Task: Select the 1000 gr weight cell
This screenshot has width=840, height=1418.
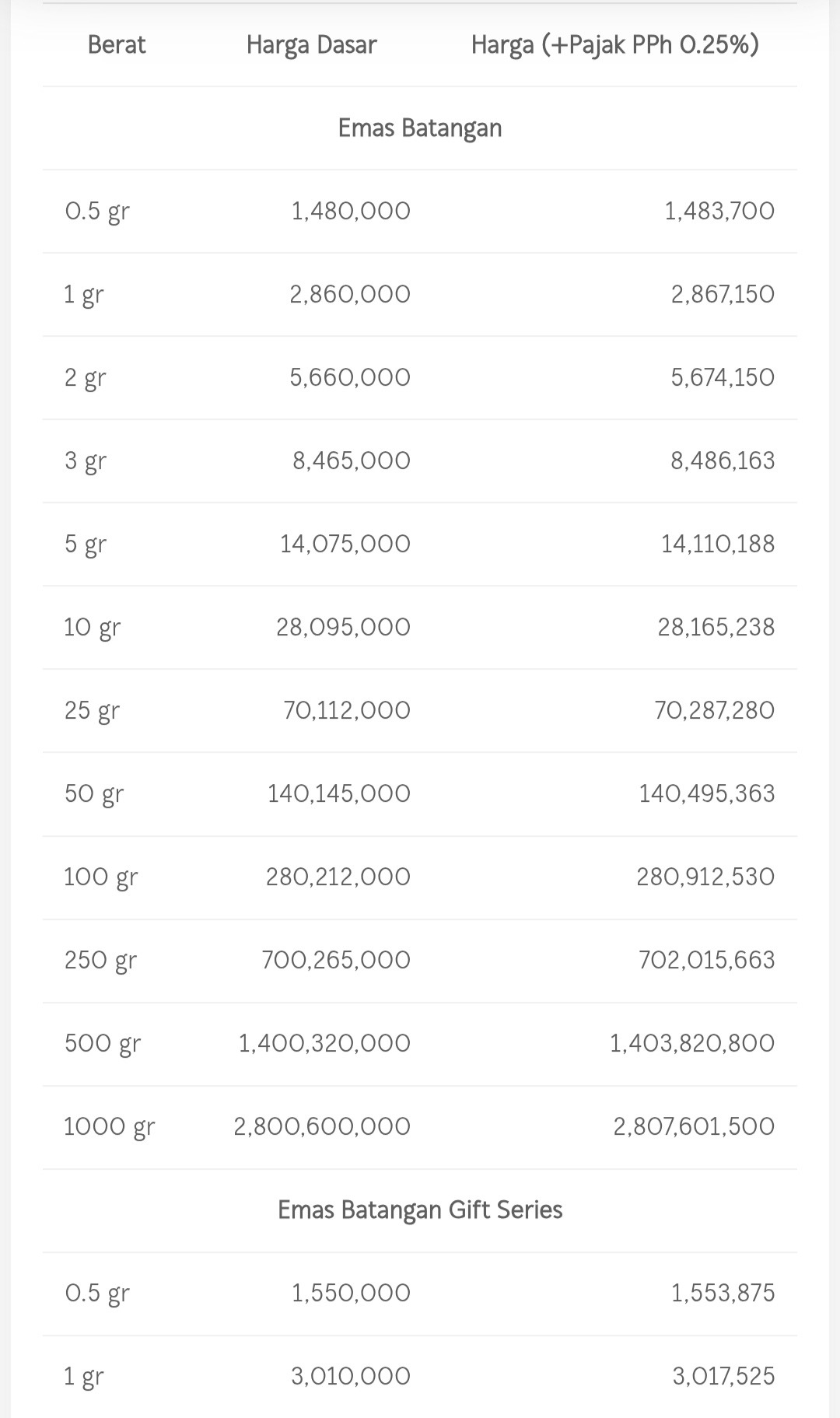Action: point(109,1127)
